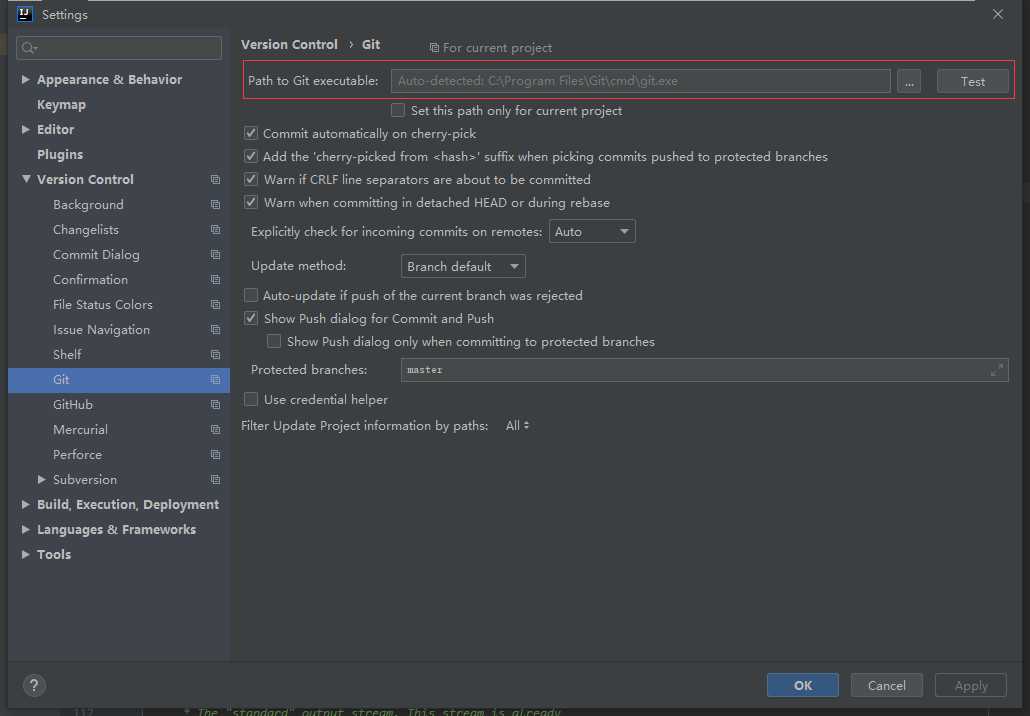Select the GitHub settings item
Screen dimensions: 1030x716
[x=73, y=405]
